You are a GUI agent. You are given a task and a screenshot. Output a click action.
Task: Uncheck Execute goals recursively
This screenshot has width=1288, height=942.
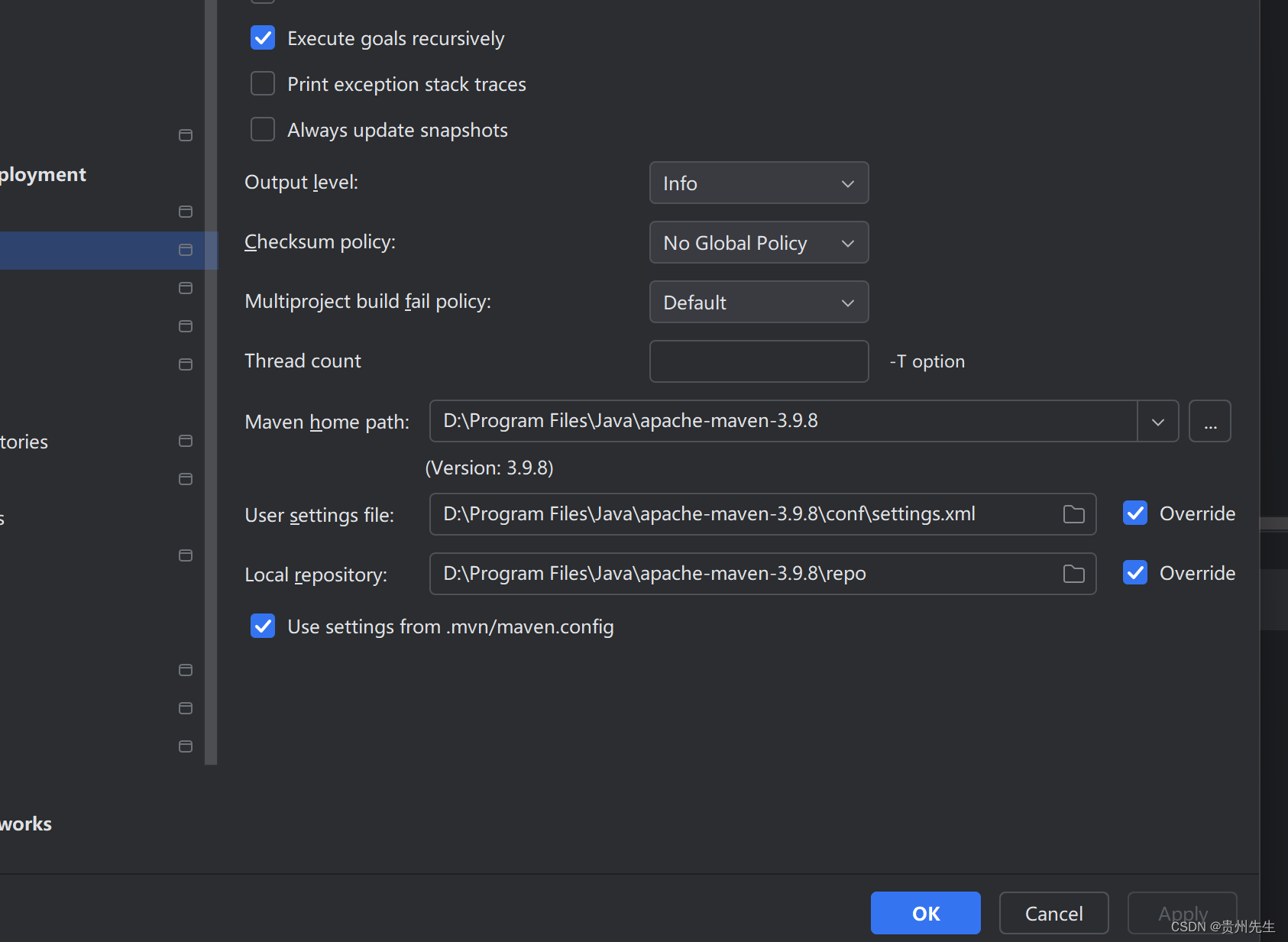[263, 38]
